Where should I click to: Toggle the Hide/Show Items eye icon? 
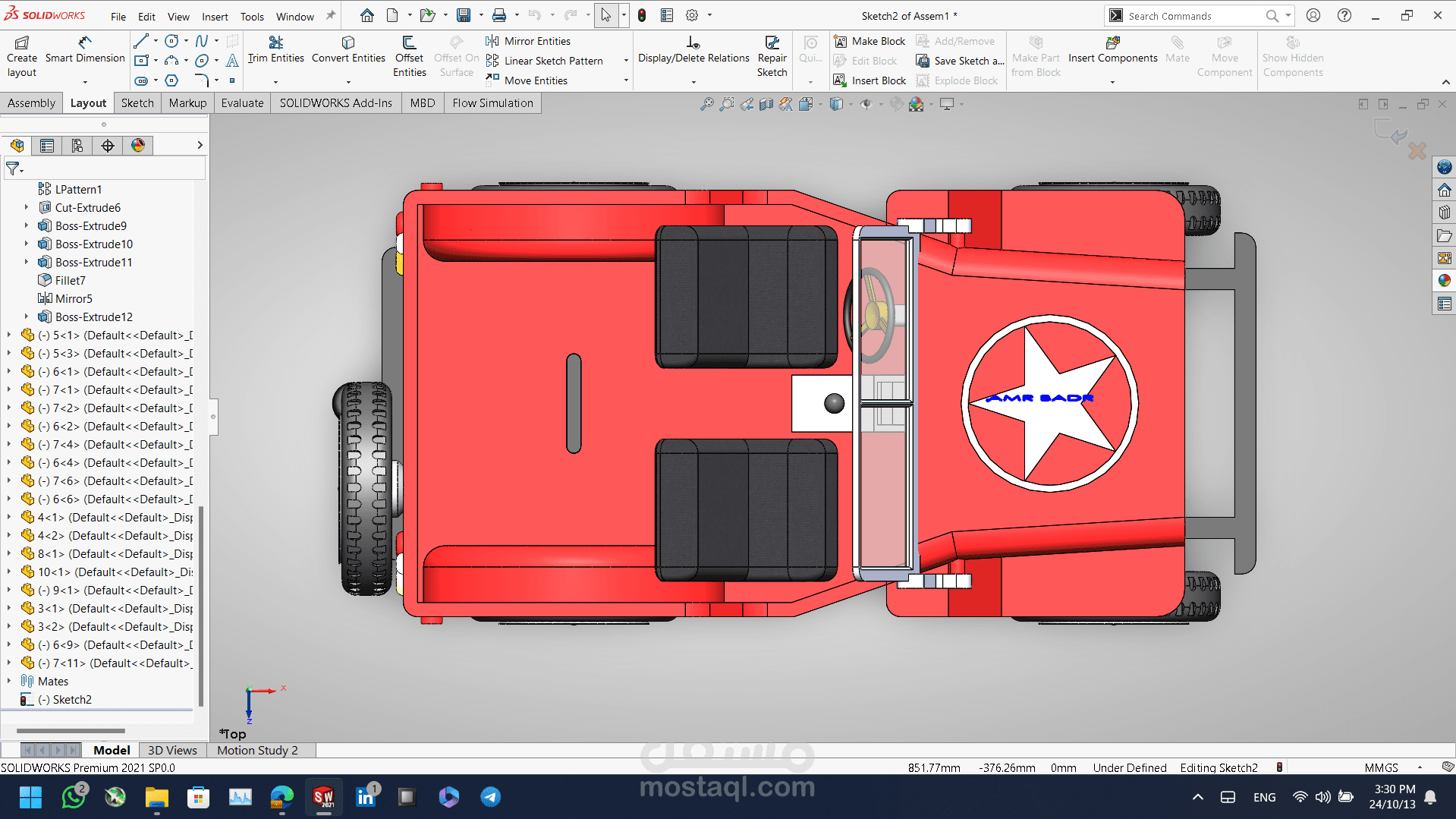[866, 105]
